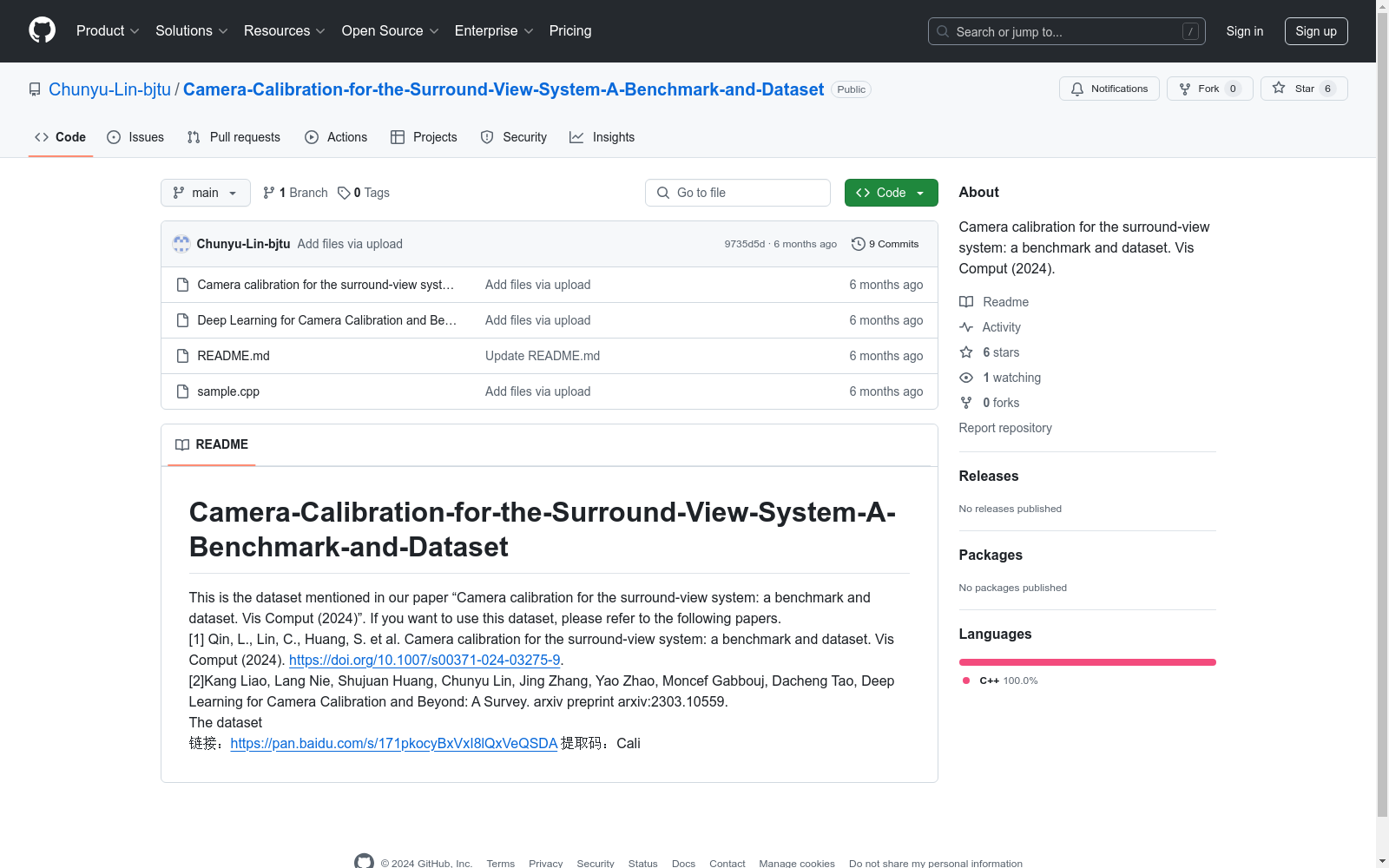Click the GitHub Octocat logo in header

[42, 30]
